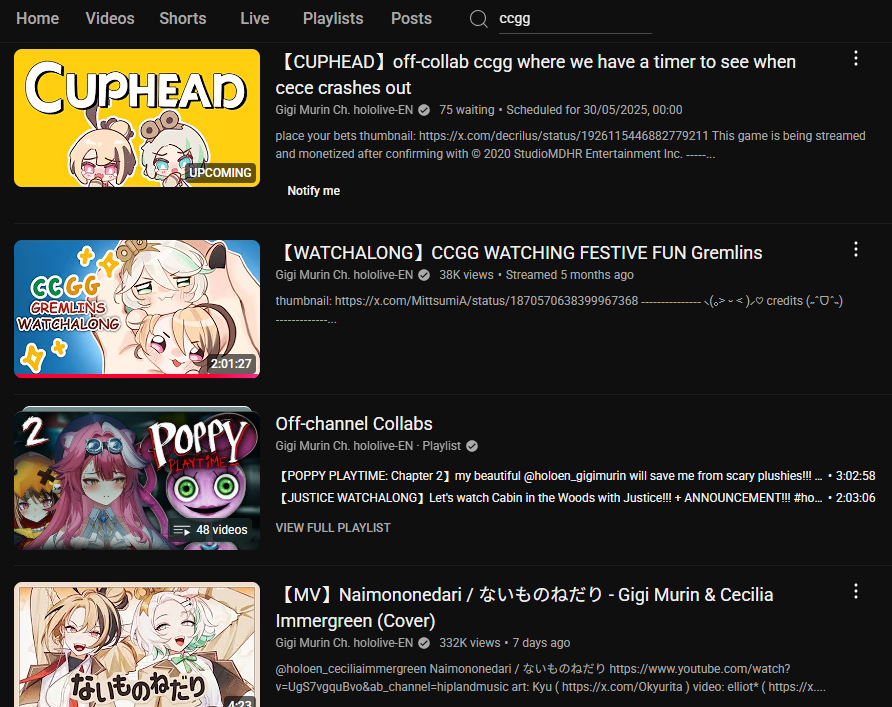Open the CCGG Gremlins Watchalong thumbnail
The height and width of the screenshot is (707, 892).
pos(137,309)
